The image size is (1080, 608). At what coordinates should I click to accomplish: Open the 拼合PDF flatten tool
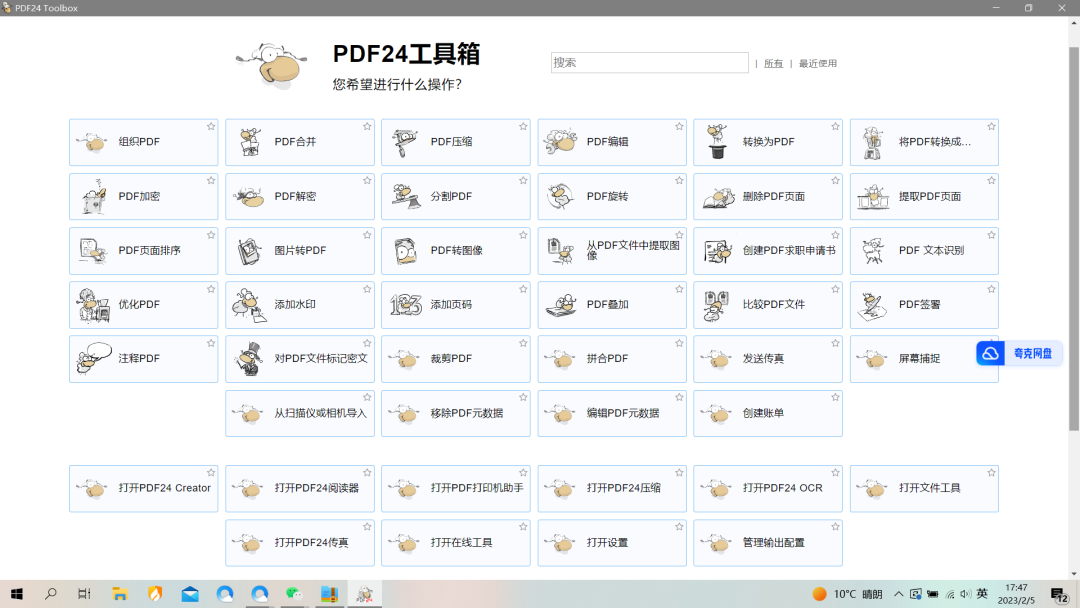612,359
